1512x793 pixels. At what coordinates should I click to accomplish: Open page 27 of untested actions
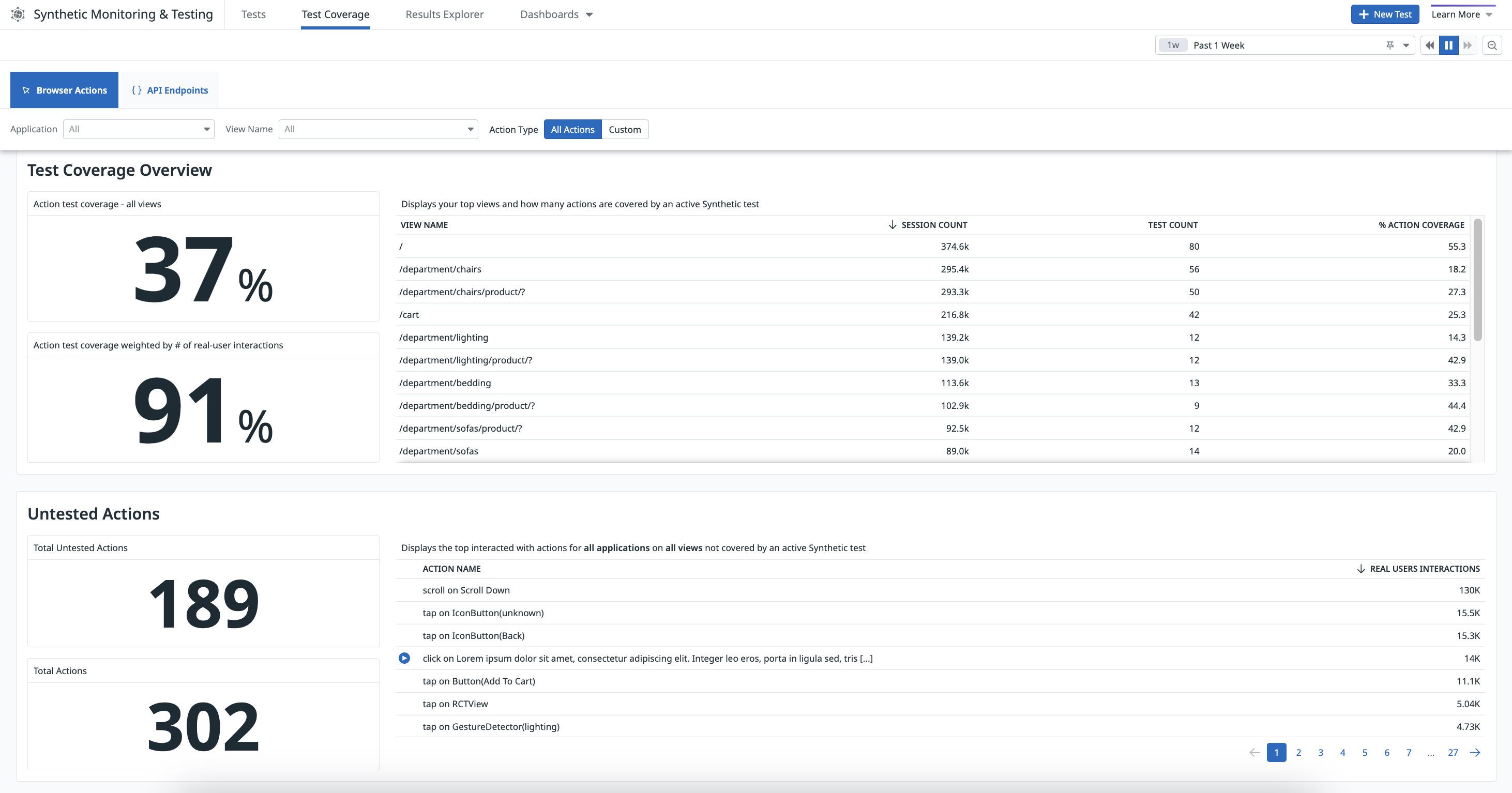1453,753
